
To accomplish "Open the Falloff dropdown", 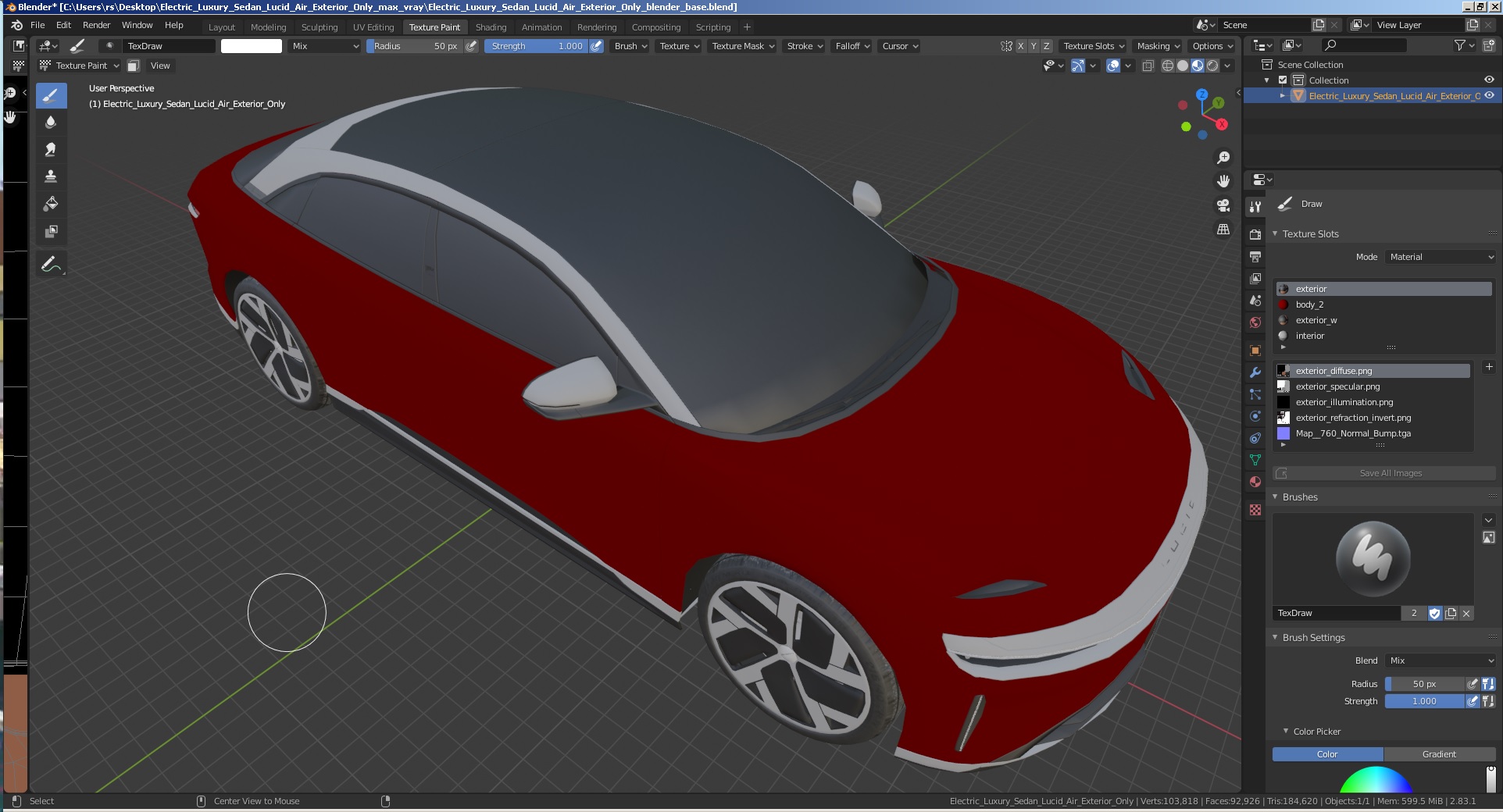I will click(852, 46).
